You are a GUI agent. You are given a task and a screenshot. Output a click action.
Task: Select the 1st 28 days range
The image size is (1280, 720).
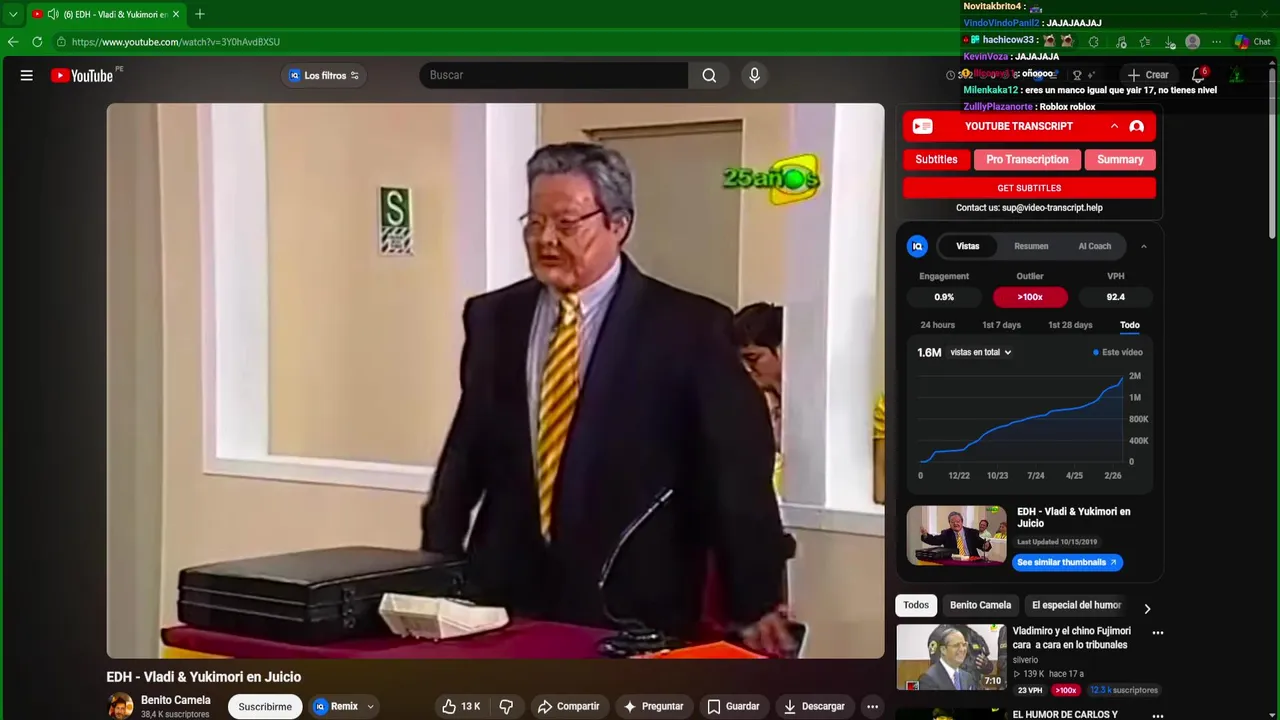(1070, 325)
